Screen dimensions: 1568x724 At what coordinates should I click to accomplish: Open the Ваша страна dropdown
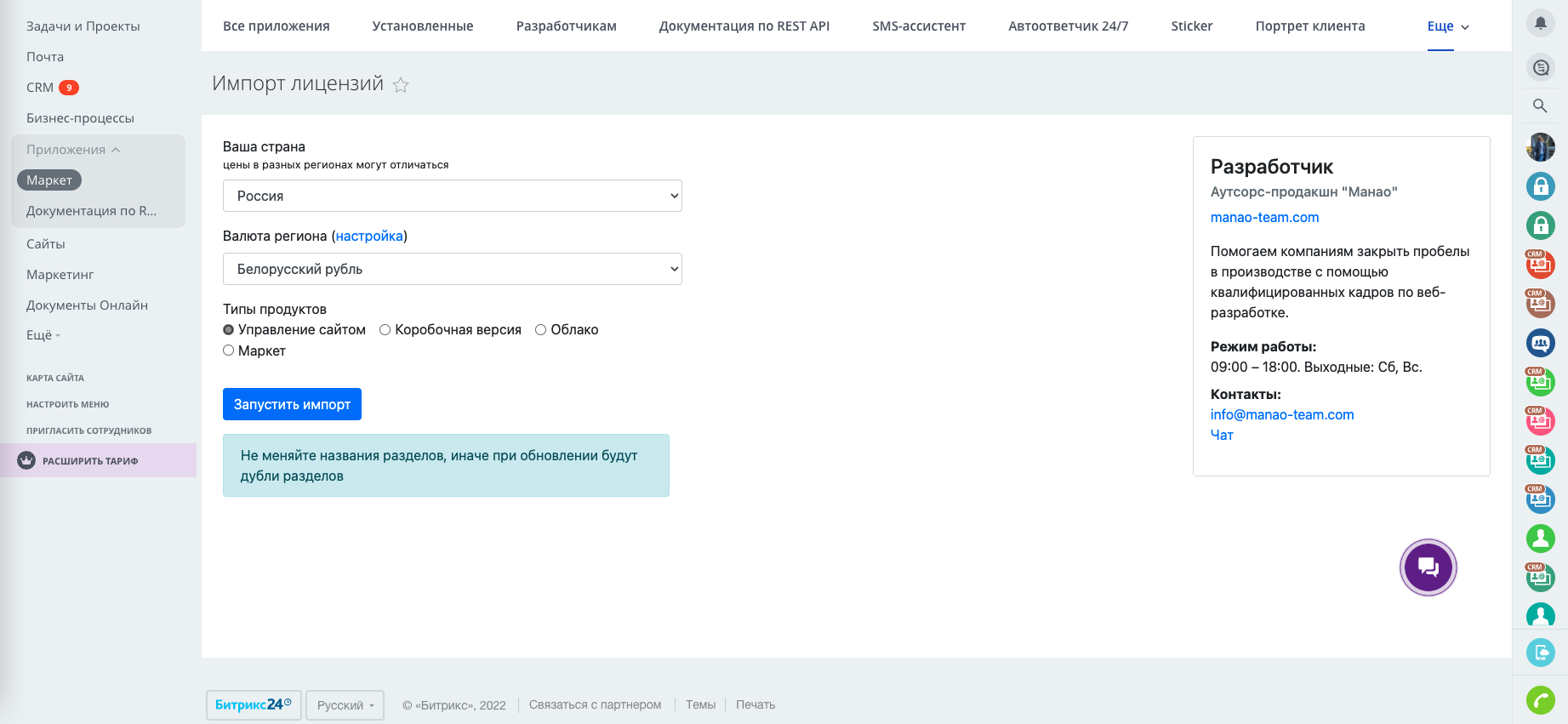pyautogui.click(x=452, y=196)
